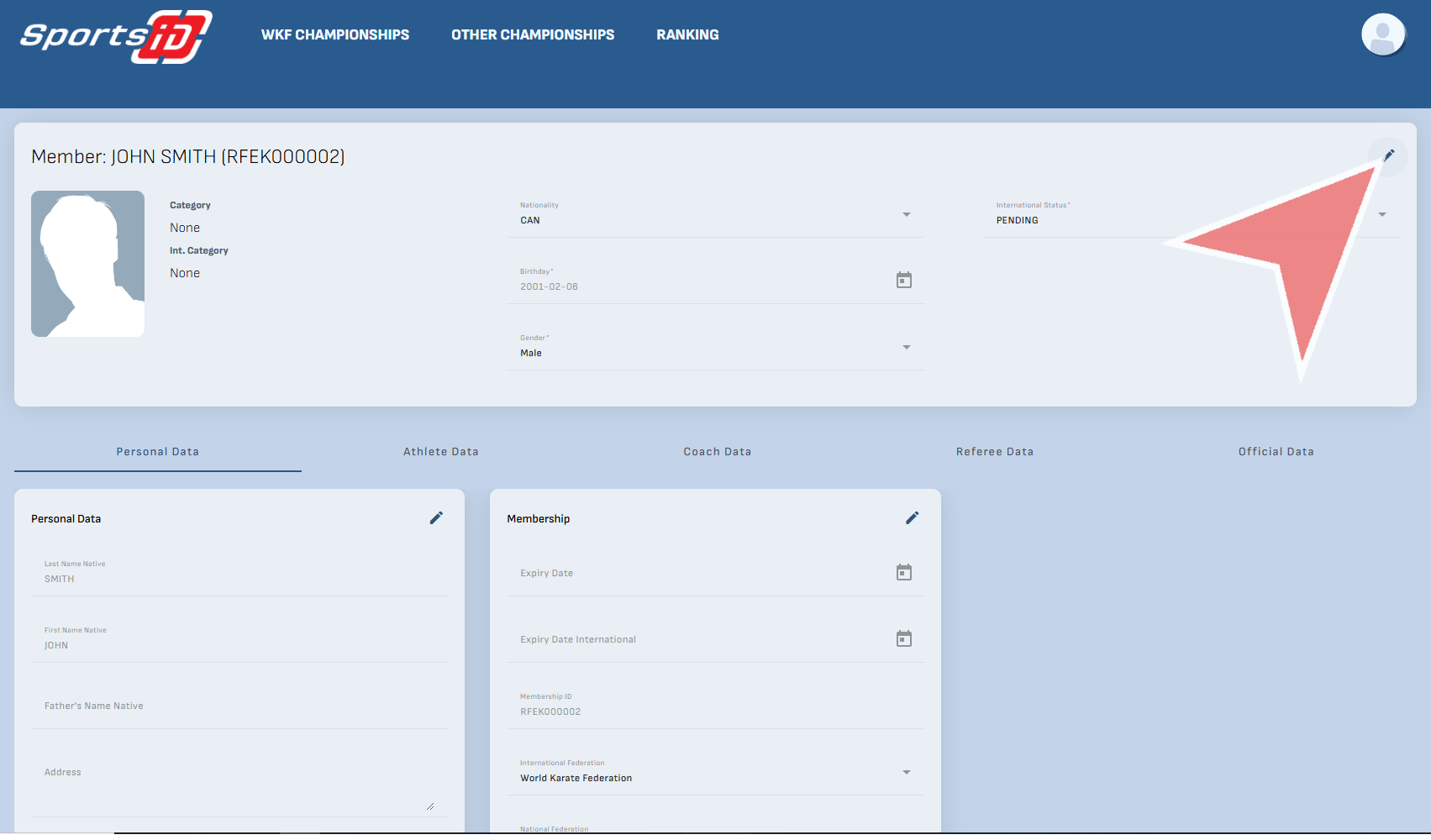Open the Expiry Date calendar icon
The width and height of the screenshot is (1431, 840).
point(904,573)
